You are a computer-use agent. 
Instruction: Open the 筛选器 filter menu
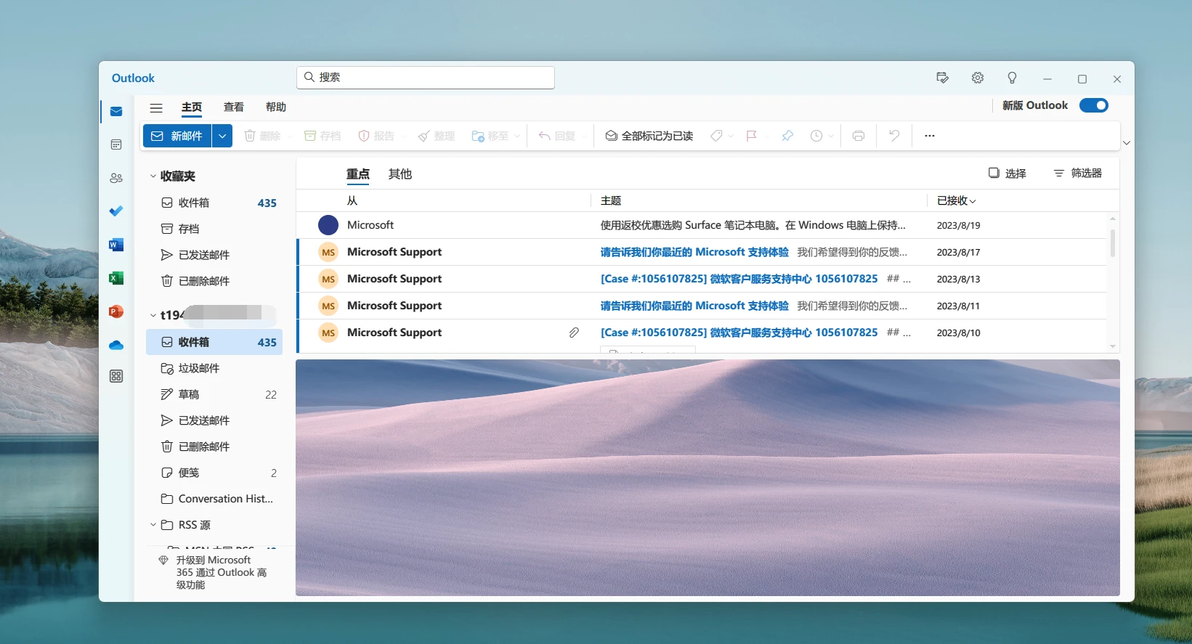pos(1077,173)
